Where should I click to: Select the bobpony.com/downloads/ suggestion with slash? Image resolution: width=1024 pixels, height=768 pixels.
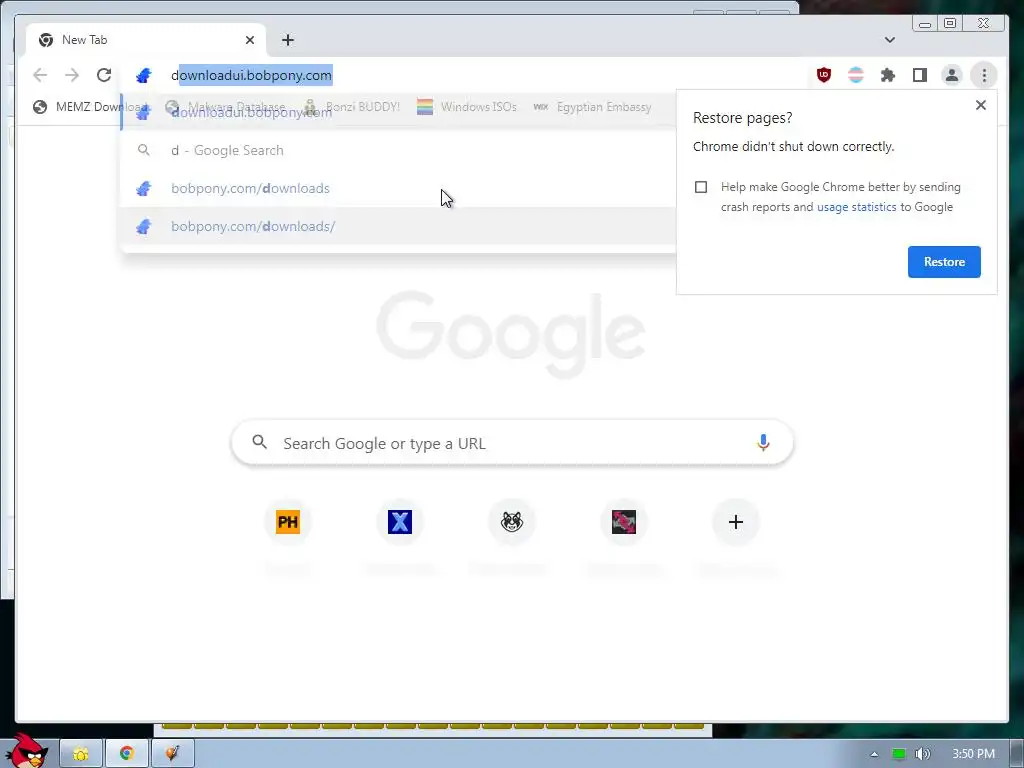(398, 226)
